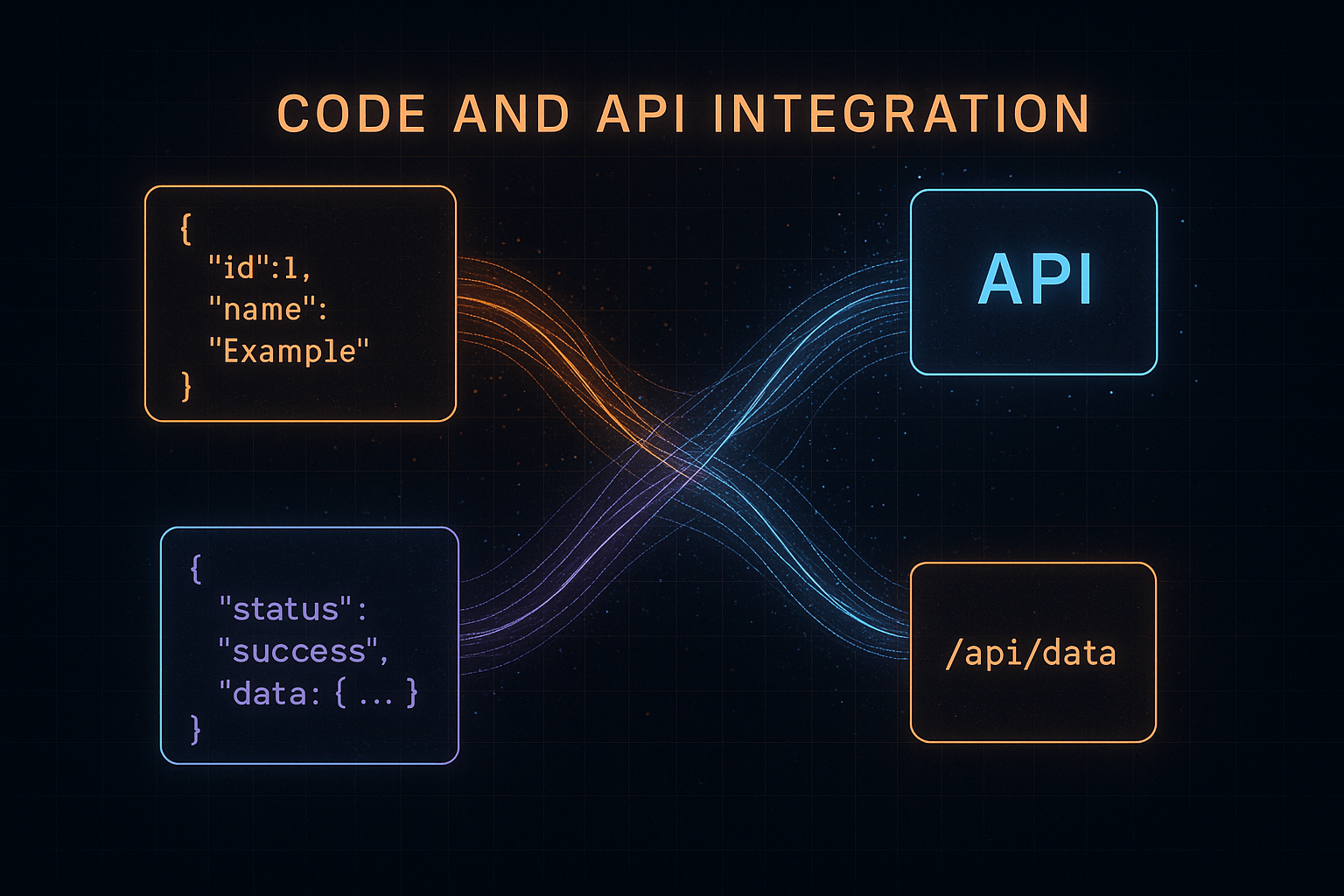Click the closing brace in orange code box
1344x896 pixels.
(x=185, y=386)
